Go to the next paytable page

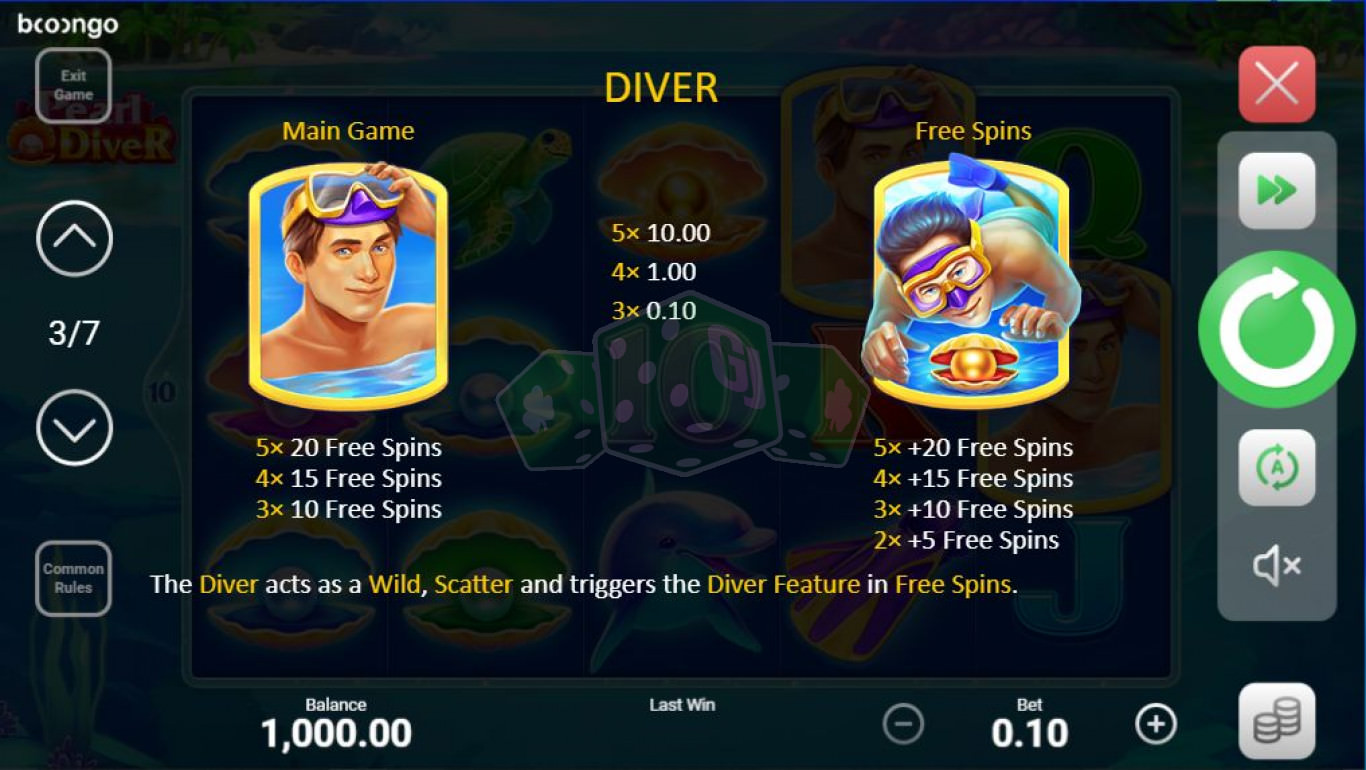coord(74,427)
